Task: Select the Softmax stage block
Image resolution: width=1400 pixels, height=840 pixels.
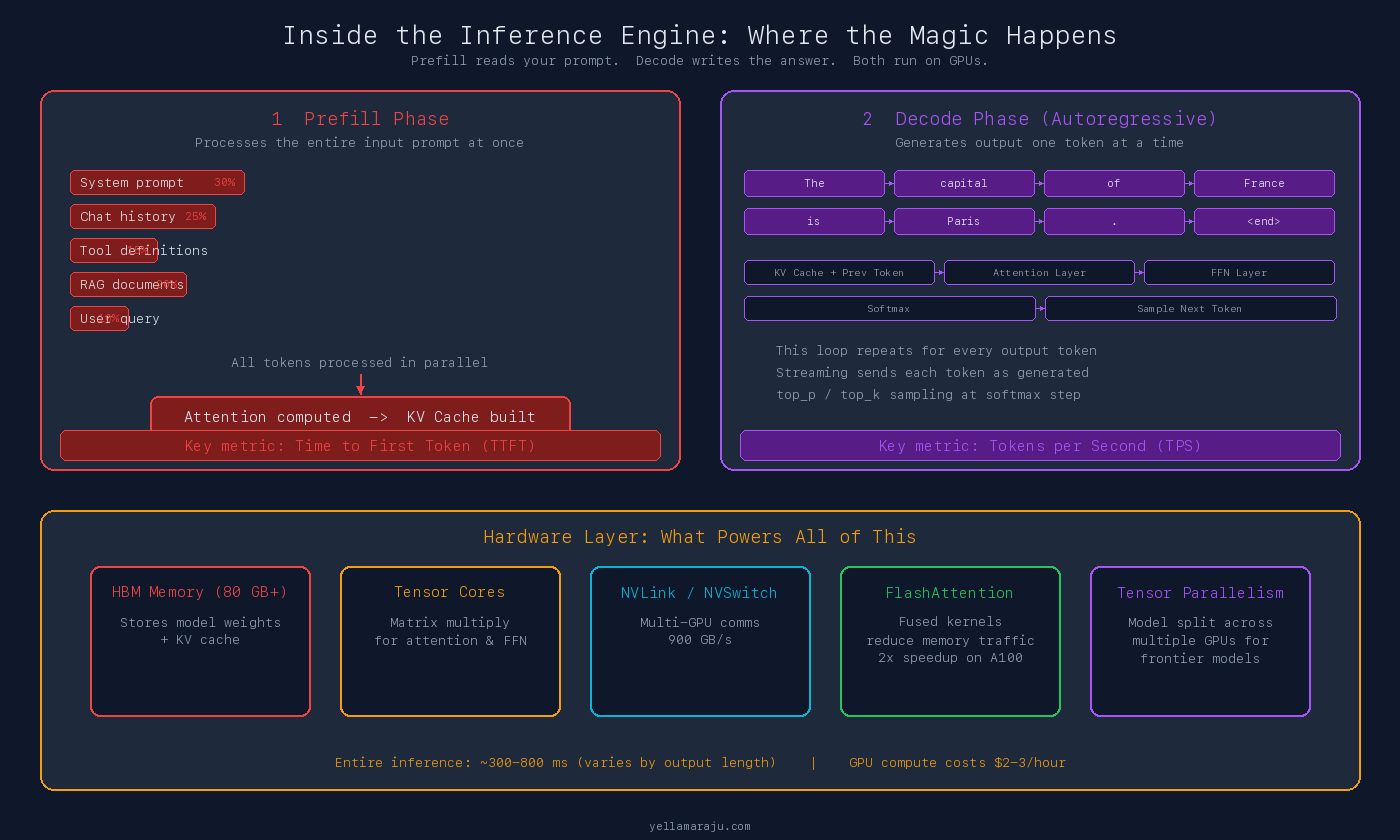Action: [x=889, y=308]
